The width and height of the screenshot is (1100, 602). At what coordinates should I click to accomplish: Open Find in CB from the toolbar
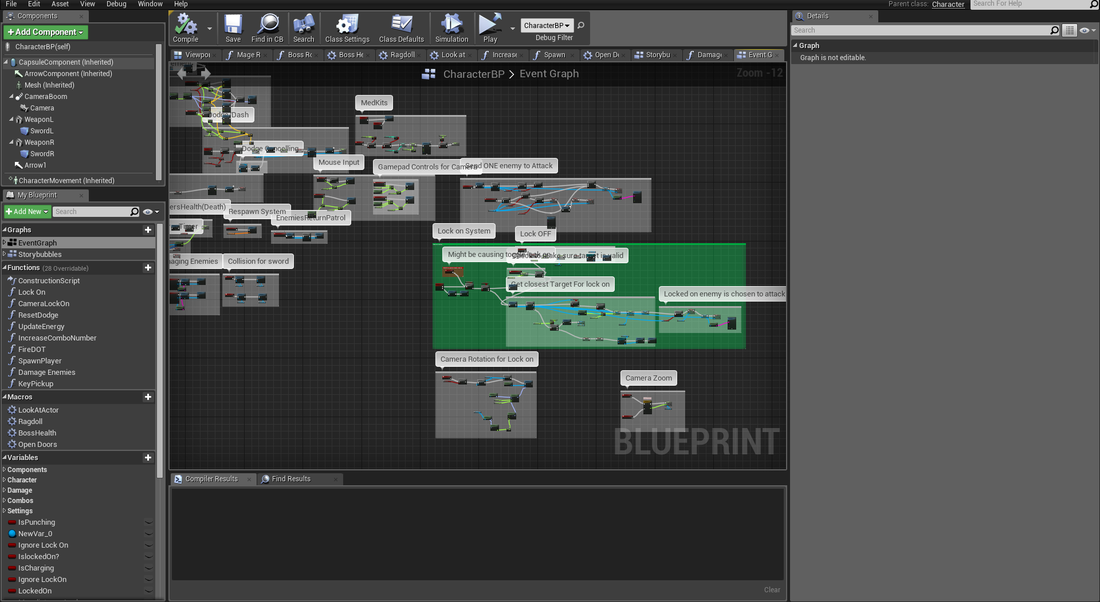coord(267,25)
